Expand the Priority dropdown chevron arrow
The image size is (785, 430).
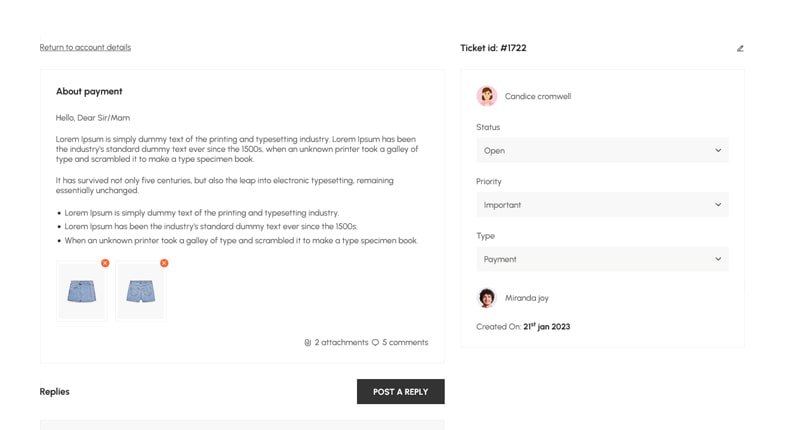point(718,205)
